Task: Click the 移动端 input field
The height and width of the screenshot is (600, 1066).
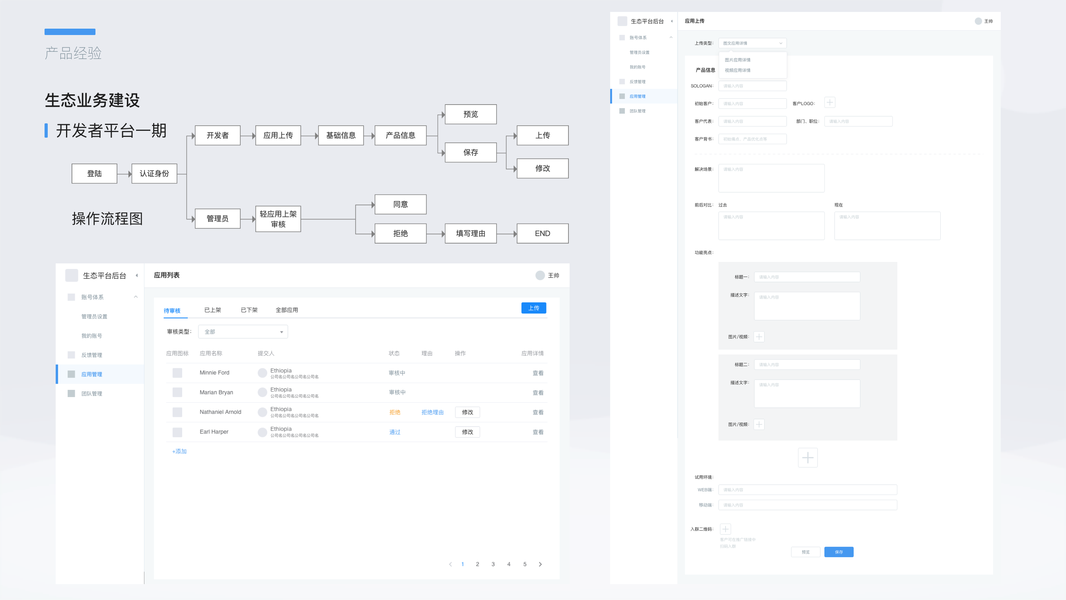Action: click(x=808, y=505)
